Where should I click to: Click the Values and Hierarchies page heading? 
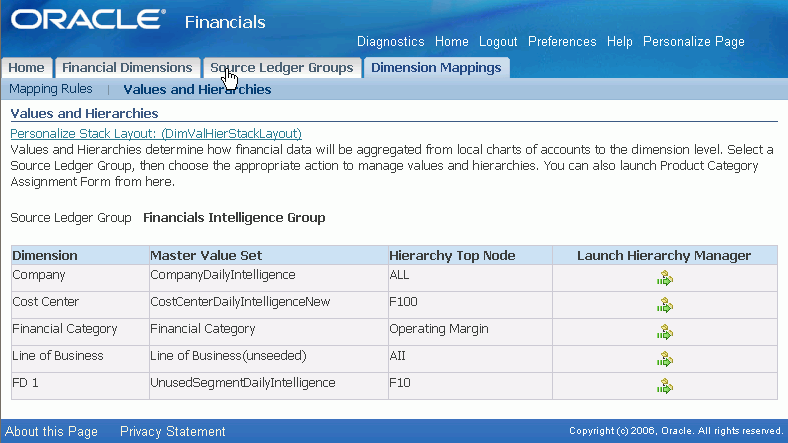(x=84, y=114)
